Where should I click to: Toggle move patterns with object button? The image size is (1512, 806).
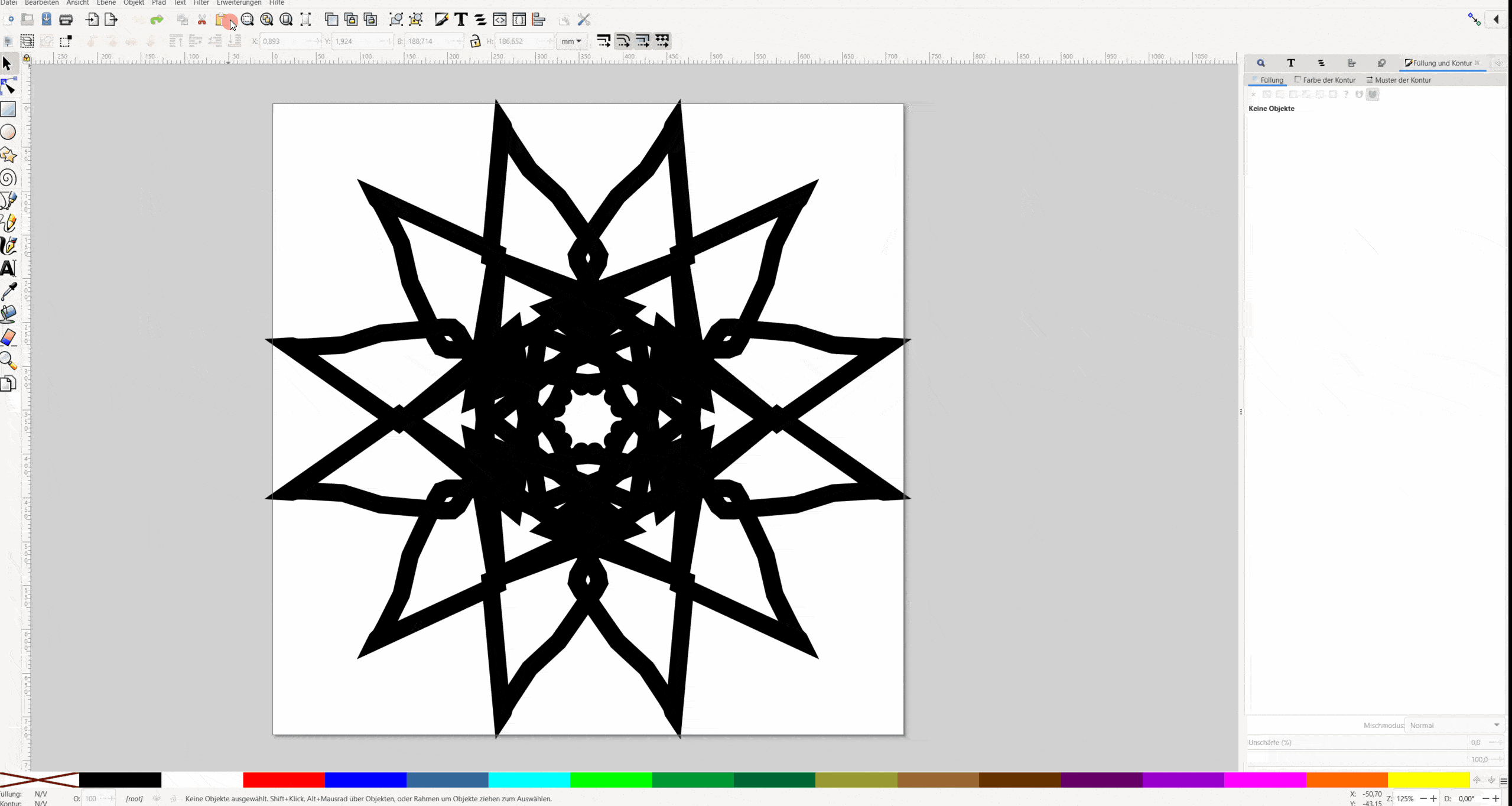[662, 41]
